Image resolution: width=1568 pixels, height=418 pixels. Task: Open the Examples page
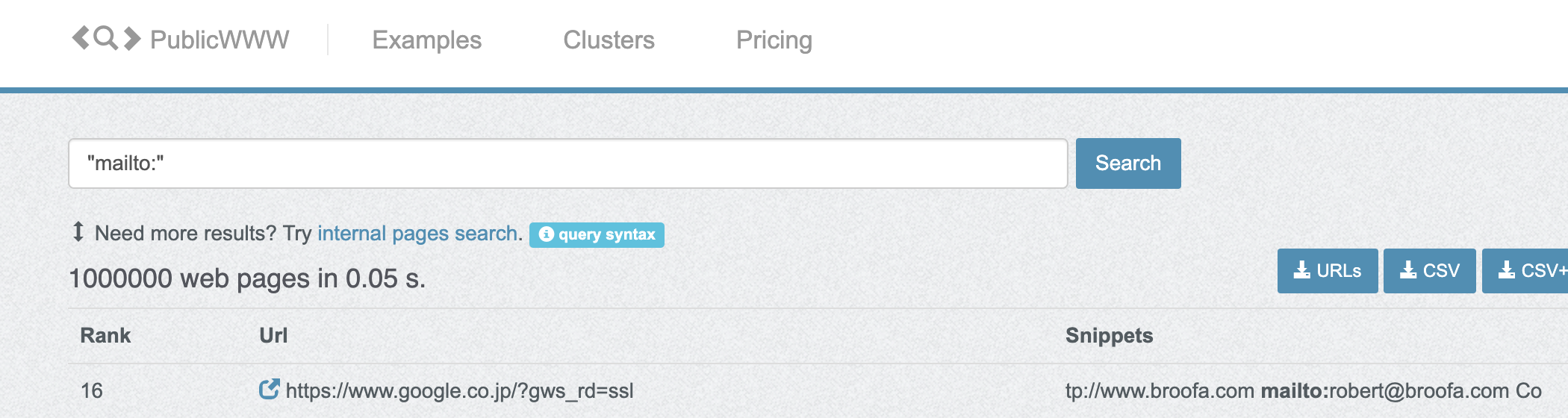click(426, 40)
